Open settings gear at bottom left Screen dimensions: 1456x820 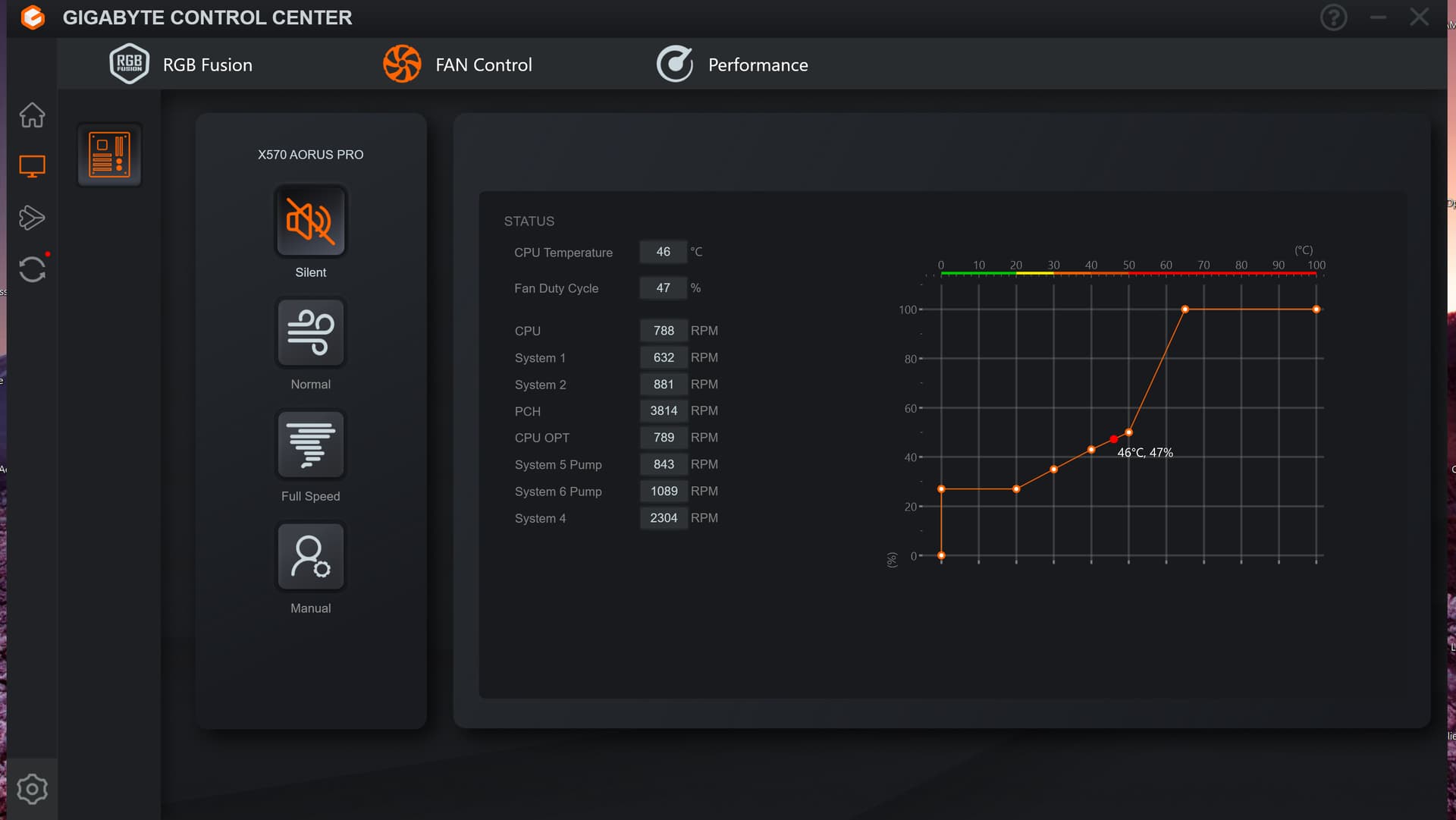click(32, 790)
